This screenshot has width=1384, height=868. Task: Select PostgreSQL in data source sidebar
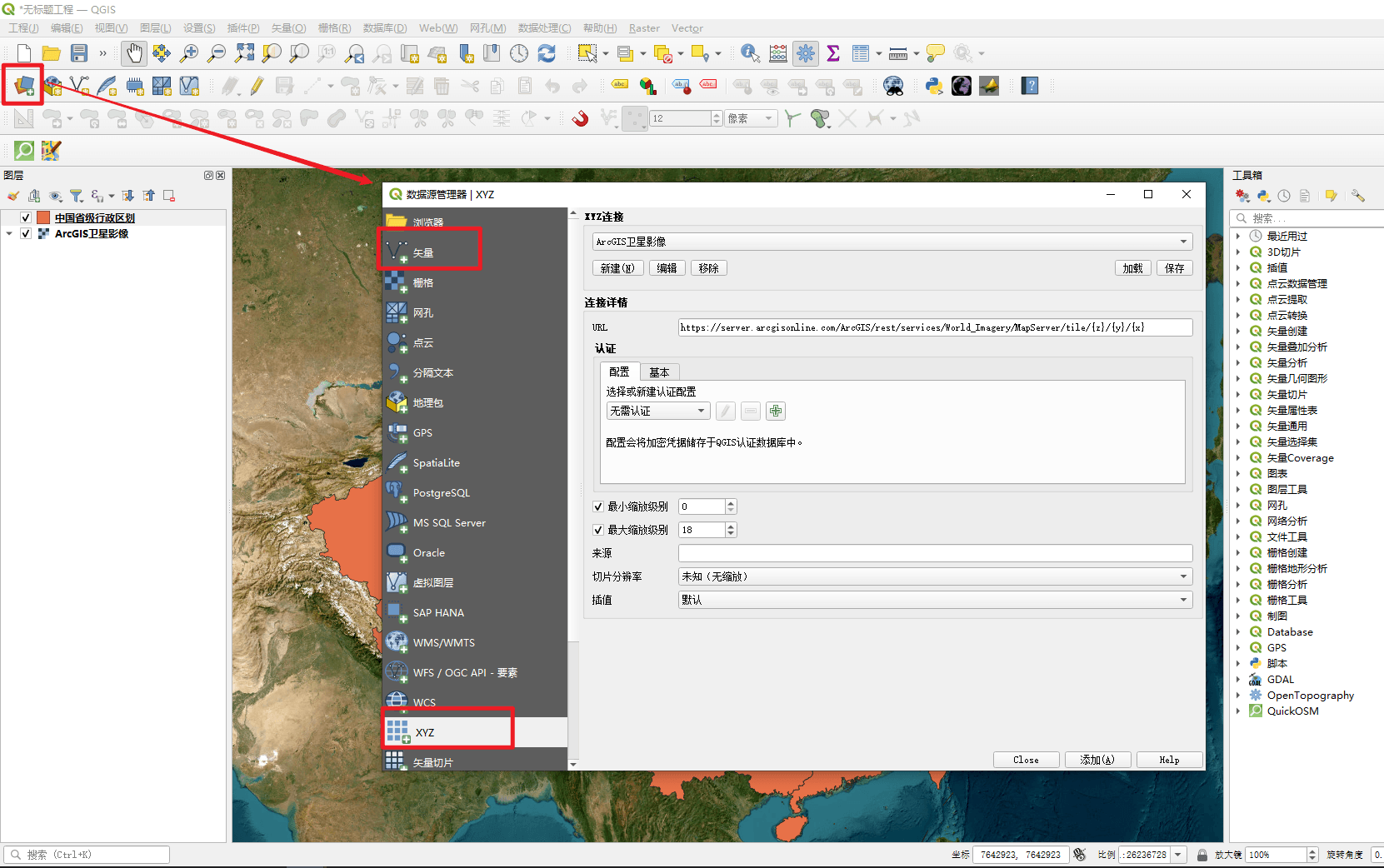[441, 492]
